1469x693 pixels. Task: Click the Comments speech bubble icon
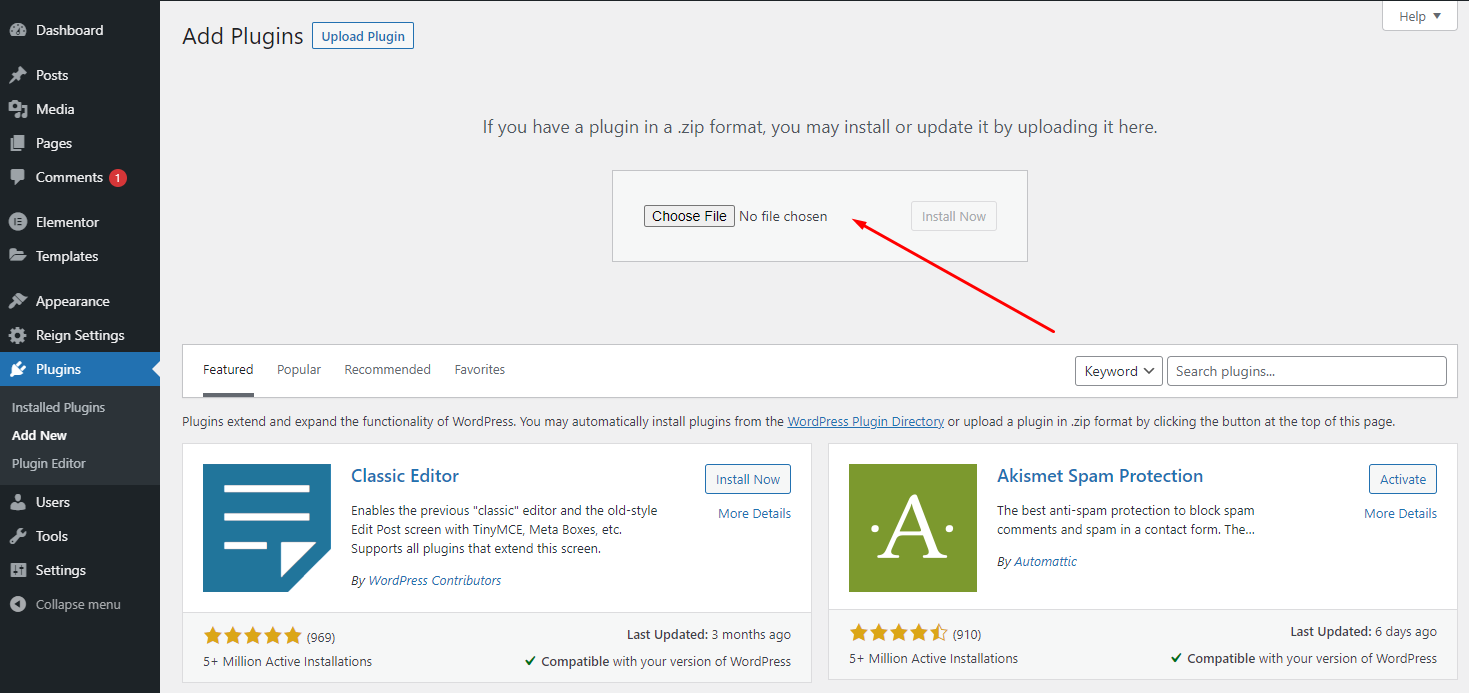tap(18, 177)
